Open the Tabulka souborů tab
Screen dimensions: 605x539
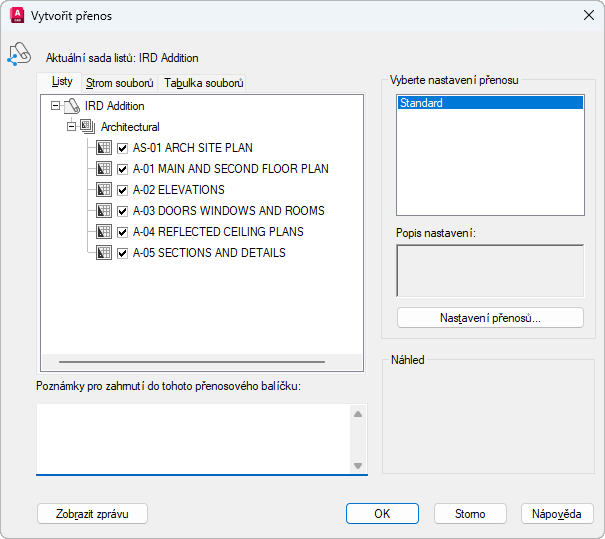click(203, 83)
